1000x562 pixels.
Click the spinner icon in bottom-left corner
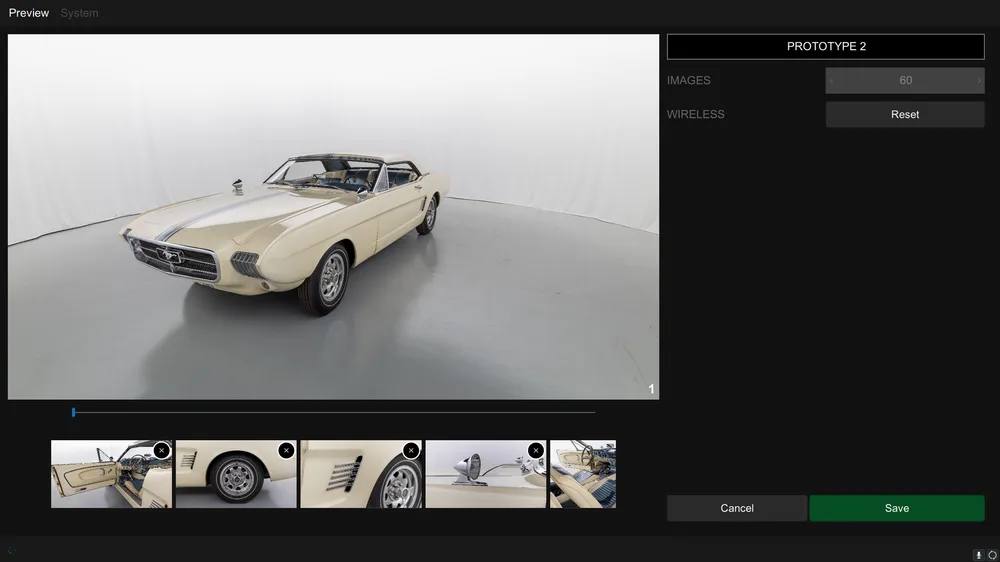pos(11,550)
